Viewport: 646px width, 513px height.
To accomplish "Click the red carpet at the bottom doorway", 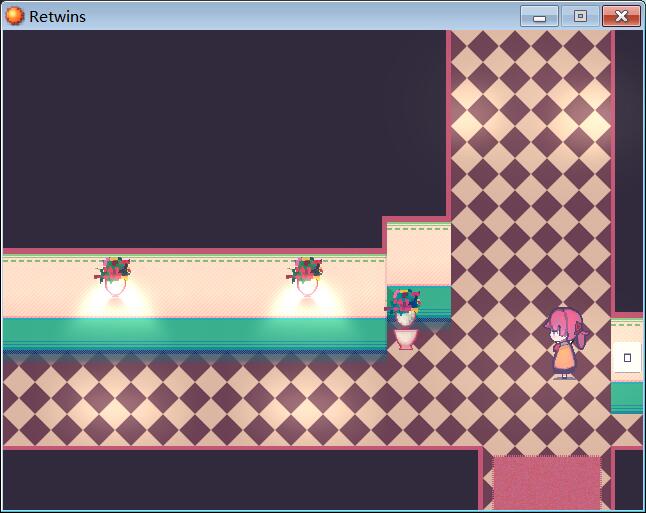I will click(547, 483).
